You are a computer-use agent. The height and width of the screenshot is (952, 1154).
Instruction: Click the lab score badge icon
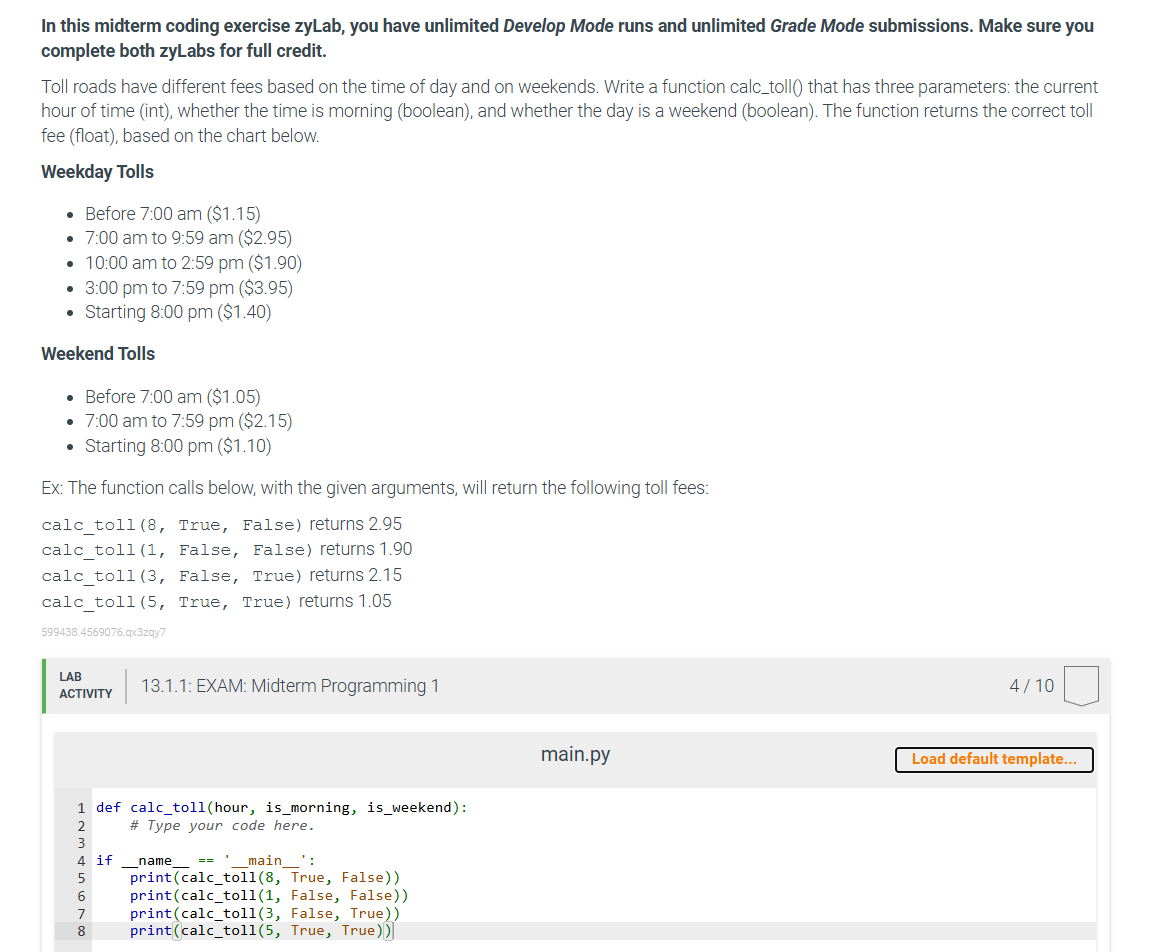coord(1080,686)
